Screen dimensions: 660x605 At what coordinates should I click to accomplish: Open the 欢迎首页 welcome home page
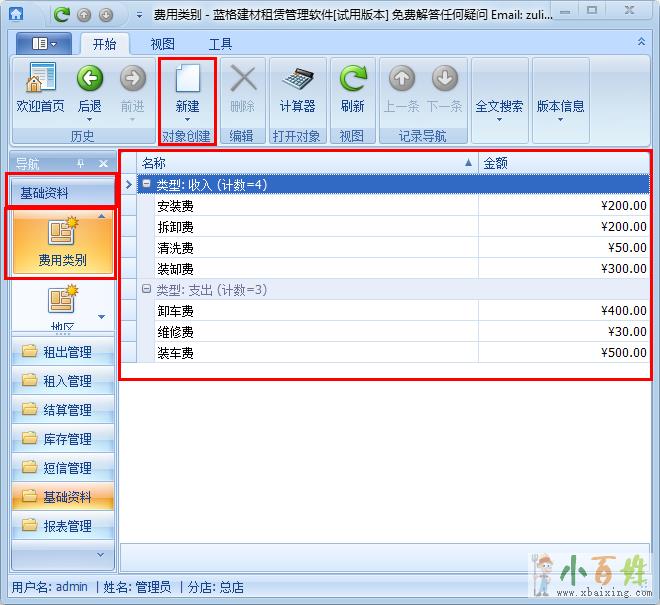pyautogui.click(x=40, y=88)
